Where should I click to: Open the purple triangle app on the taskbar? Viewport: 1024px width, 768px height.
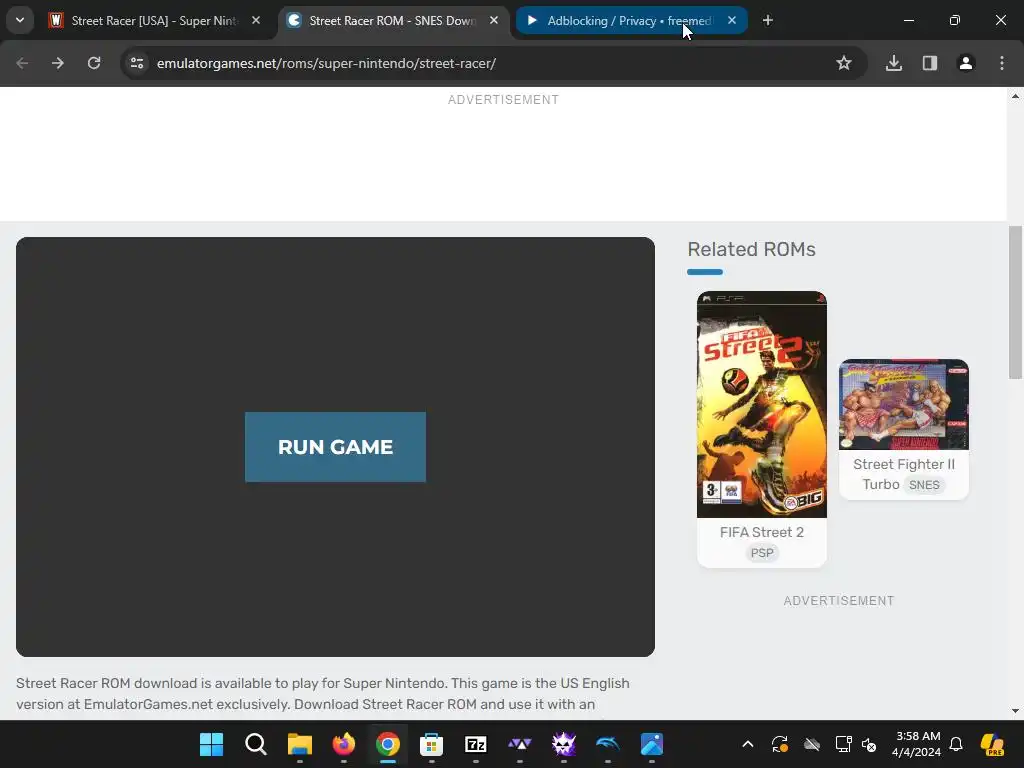coord(520,744)
